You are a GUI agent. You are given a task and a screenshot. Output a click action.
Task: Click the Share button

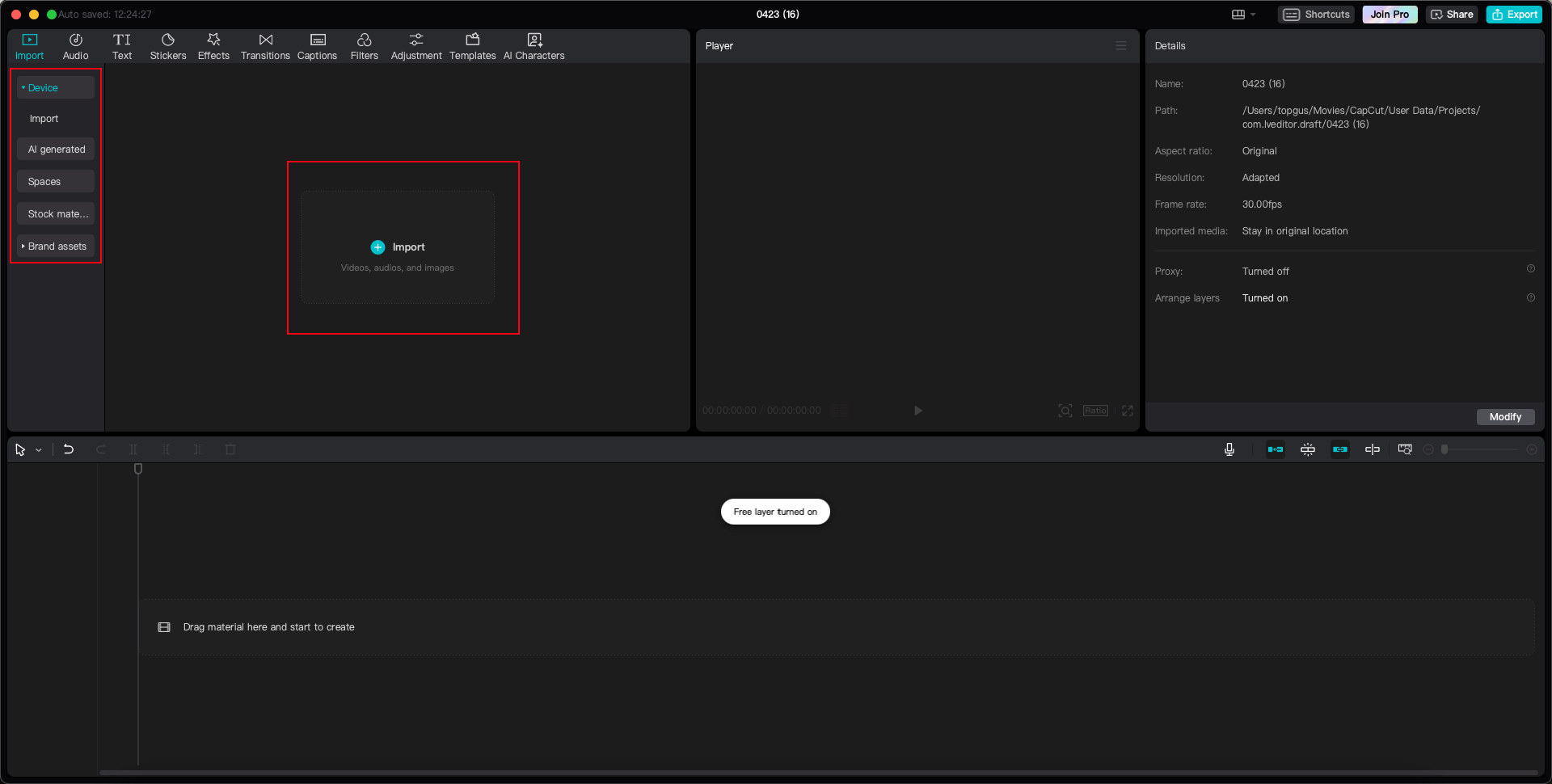tap(1452, 15)
